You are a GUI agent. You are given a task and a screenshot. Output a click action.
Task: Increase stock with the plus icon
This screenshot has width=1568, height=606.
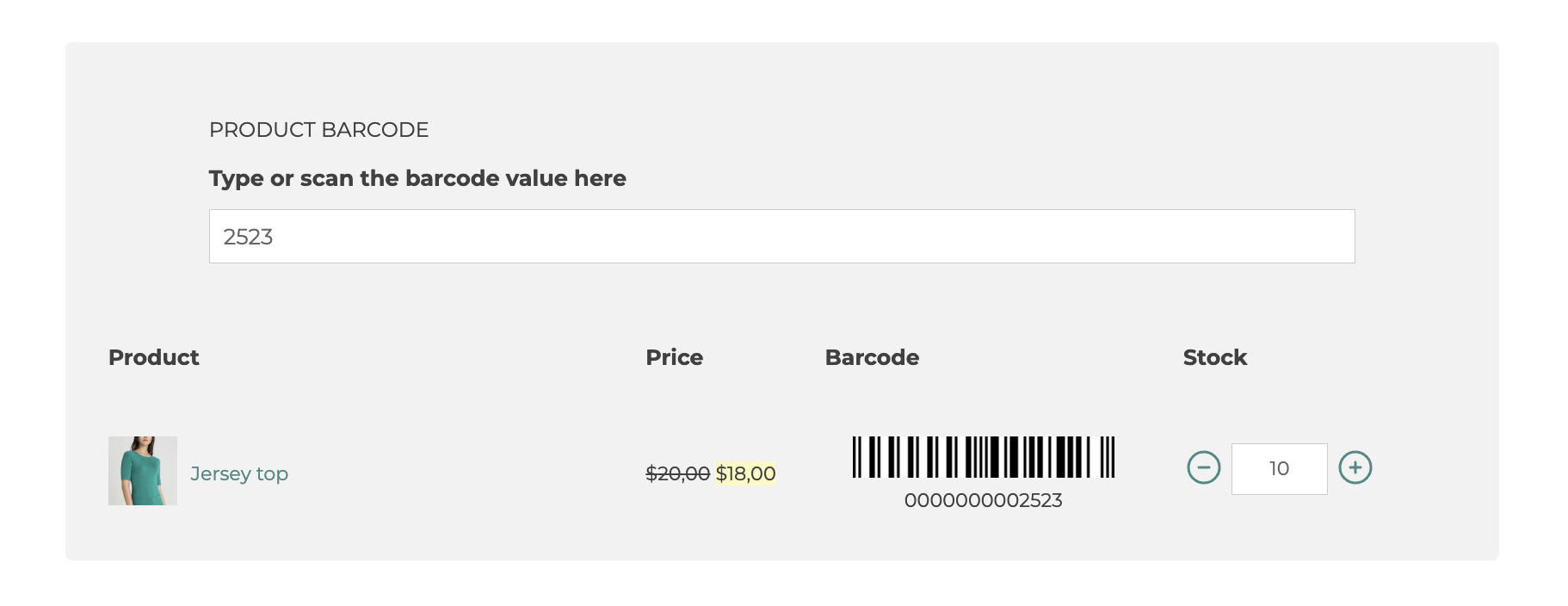(1355, 467)
